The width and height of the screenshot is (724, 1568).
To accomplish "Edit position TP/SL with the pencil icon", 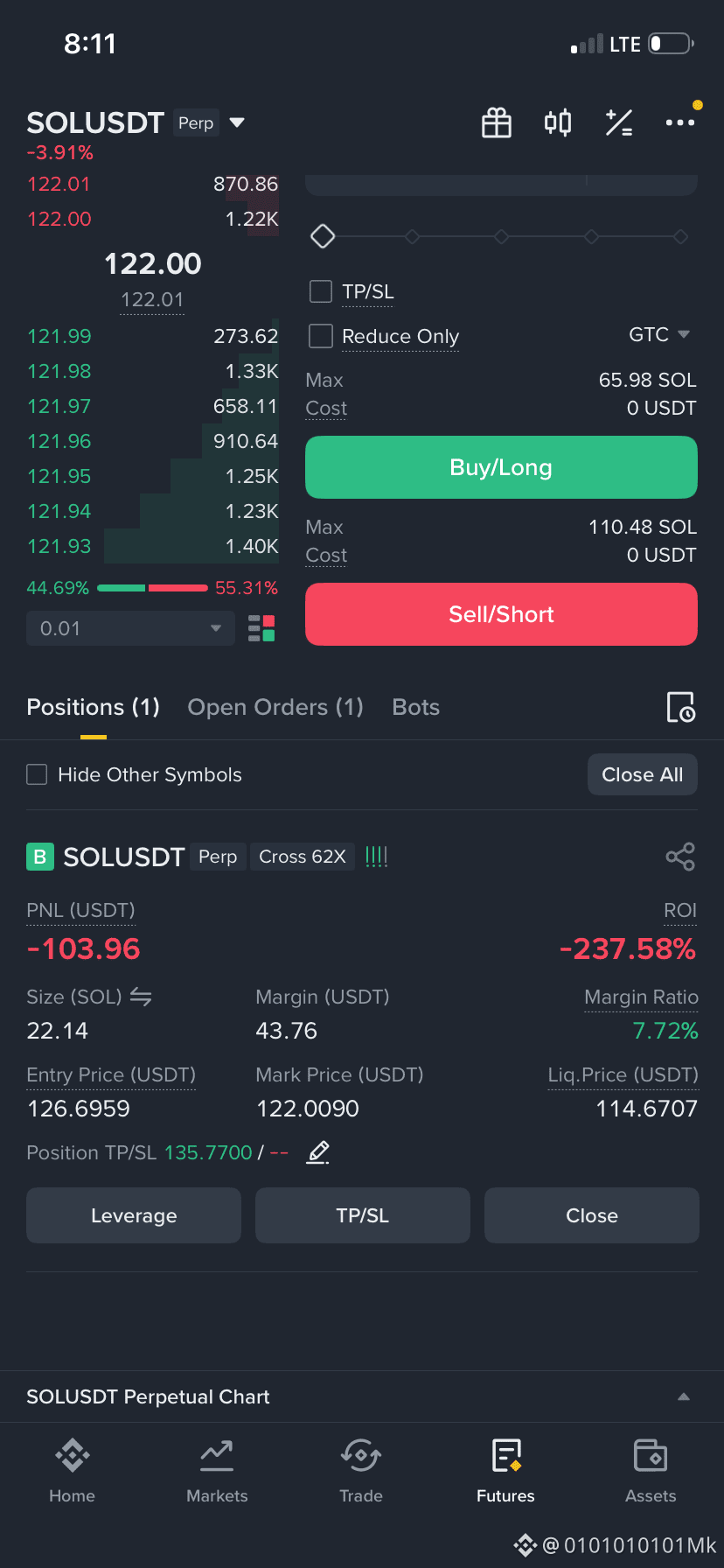I will coord(318,1152).
